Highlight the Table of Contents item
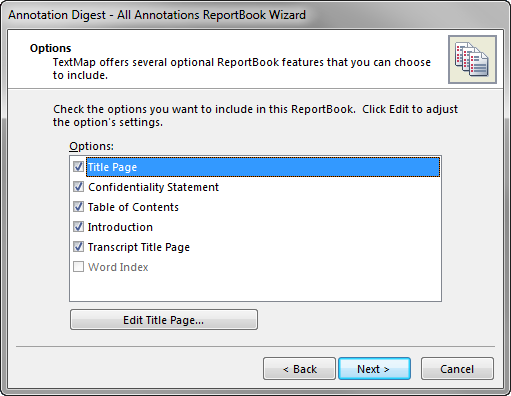The image size is (511, 396). point(133,207)
